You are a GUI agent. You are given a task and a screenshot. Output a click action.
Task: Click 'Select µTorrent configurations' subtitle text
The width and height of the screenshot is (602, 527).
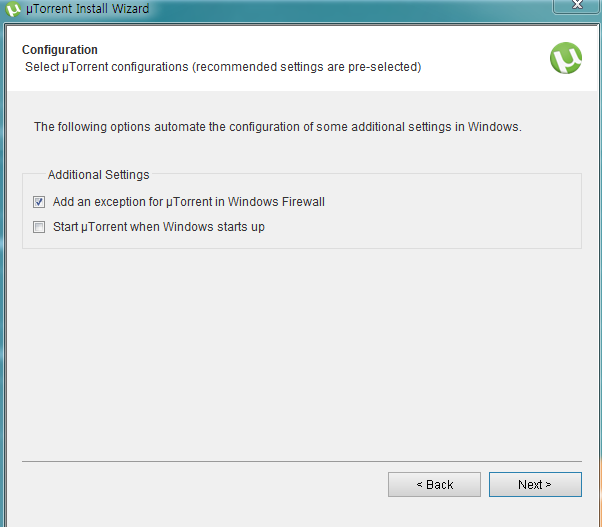click(223, 67)
